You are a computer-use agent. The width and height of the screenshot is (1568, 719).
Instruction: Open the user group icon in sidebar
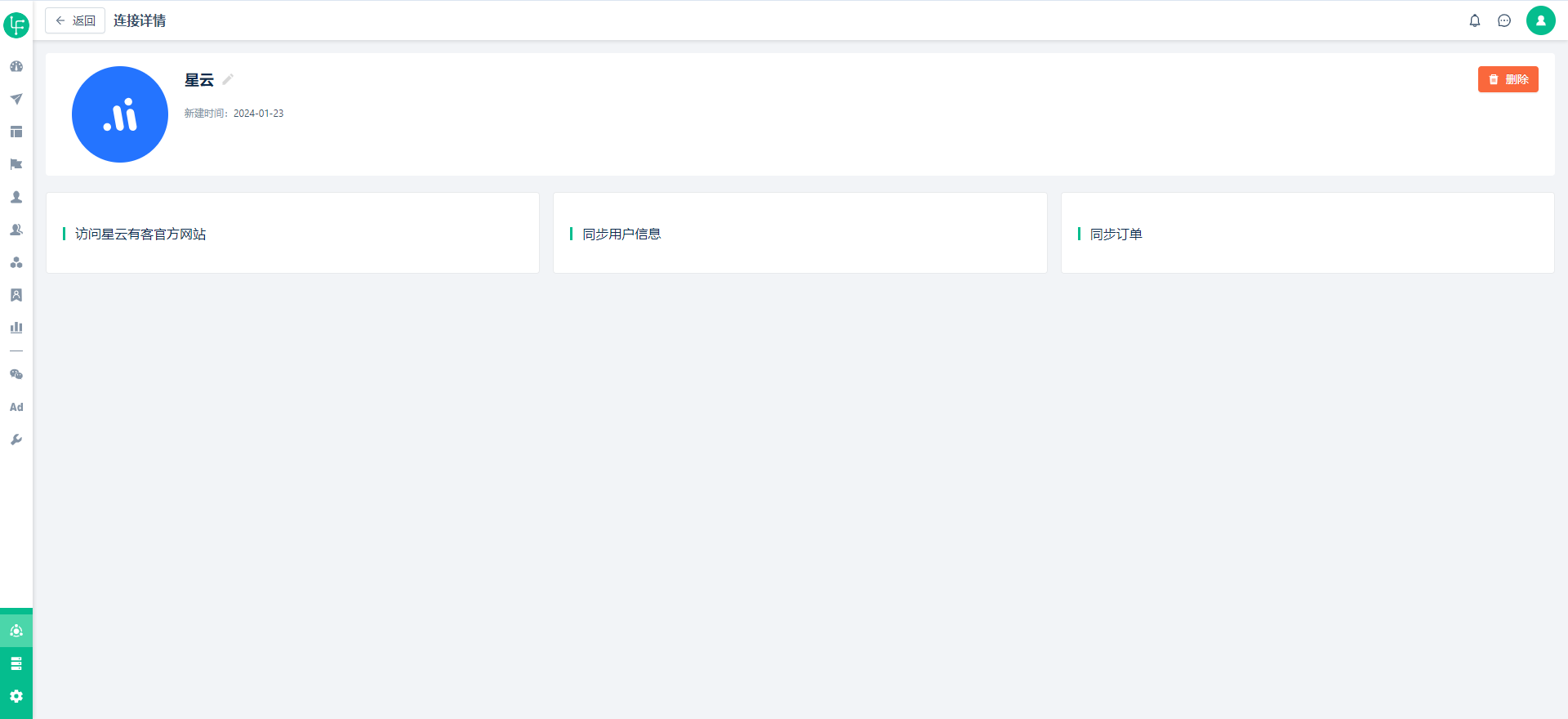click(16, 230)
